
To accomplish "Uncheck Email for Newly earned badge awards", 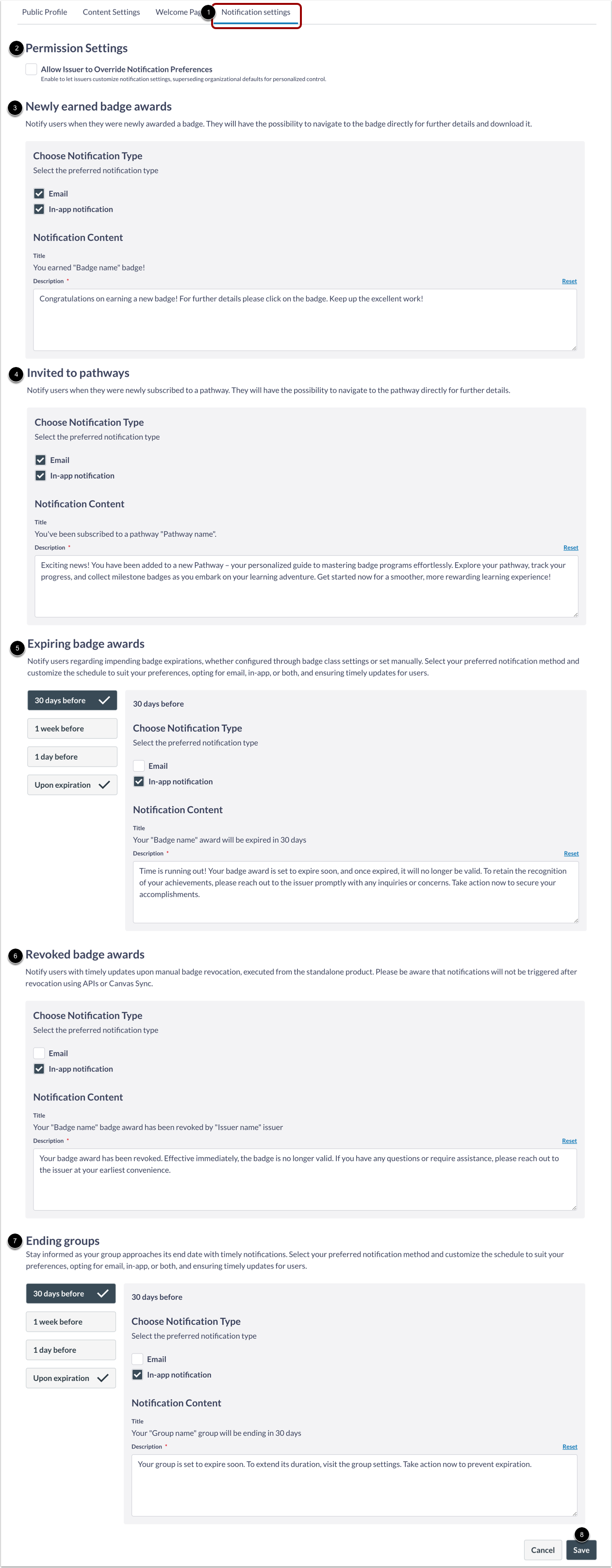I will [39, 193].
